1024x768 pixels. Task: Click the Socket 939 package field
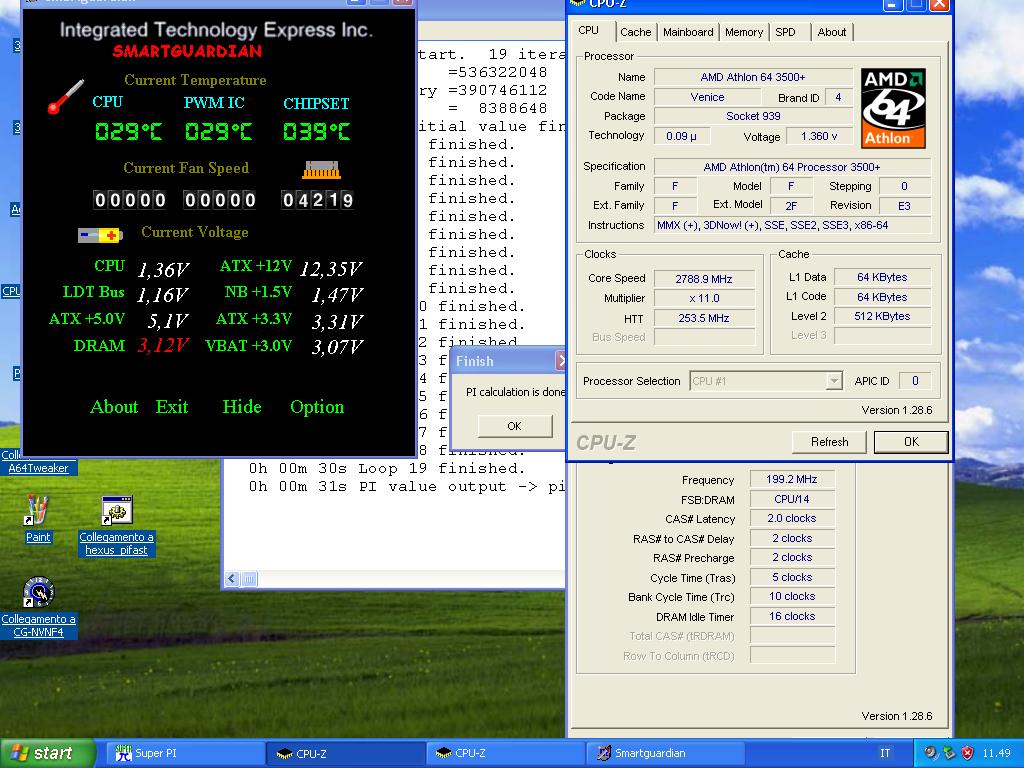pyautogui.click(x=753, y=116)
